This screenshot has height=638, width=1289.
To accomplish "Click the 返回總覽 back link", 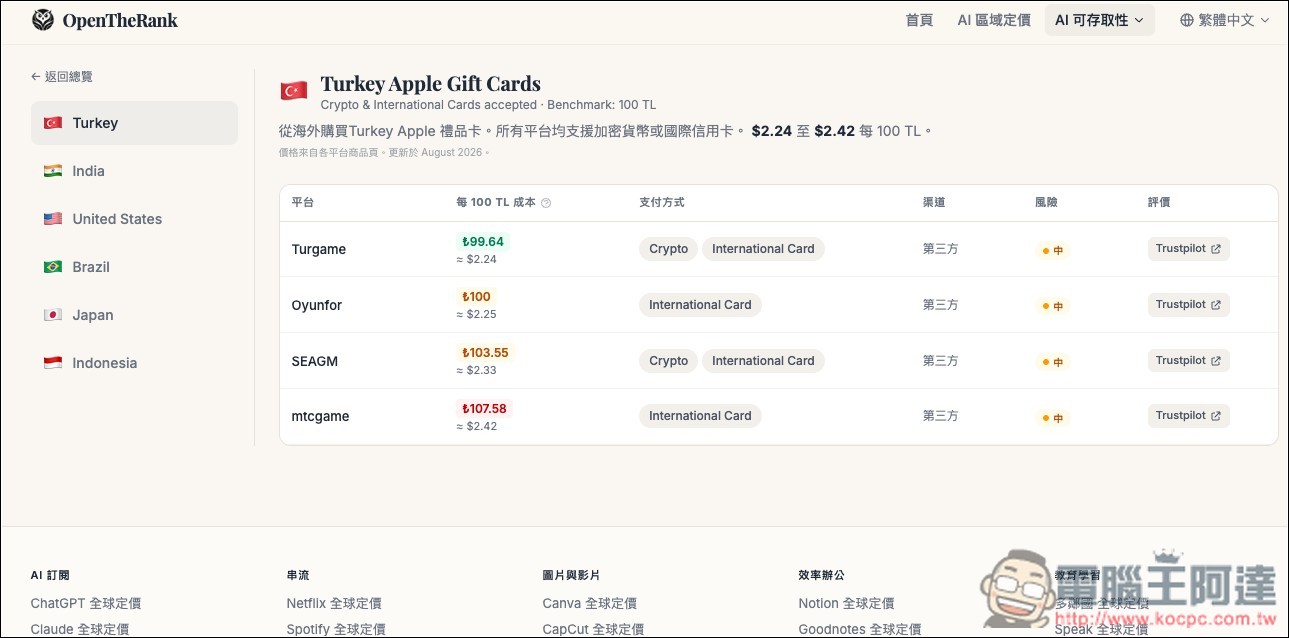I will click(62, 77).
